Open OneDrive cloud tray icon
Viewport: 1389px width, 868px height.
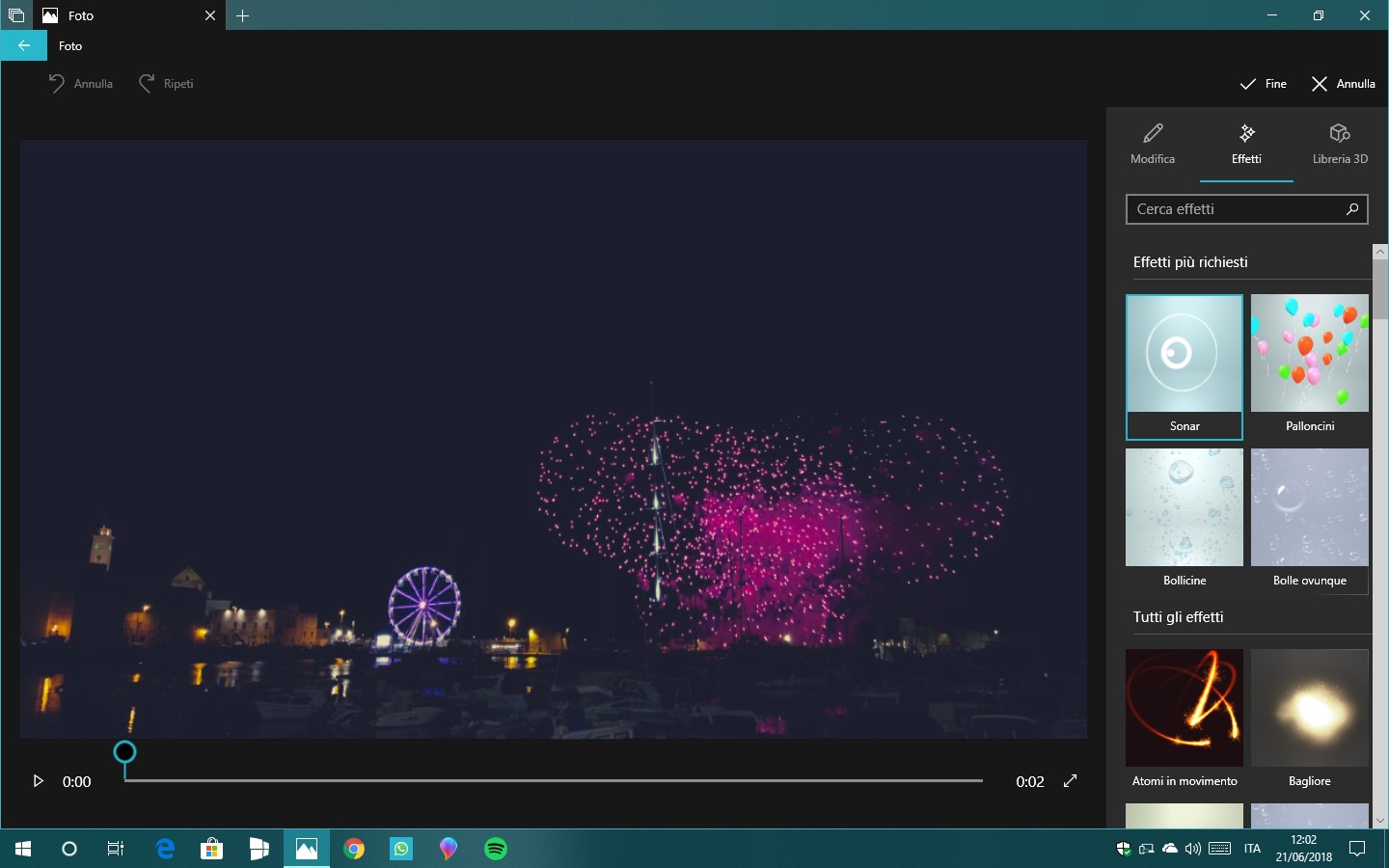click(x=1170, y=849)
